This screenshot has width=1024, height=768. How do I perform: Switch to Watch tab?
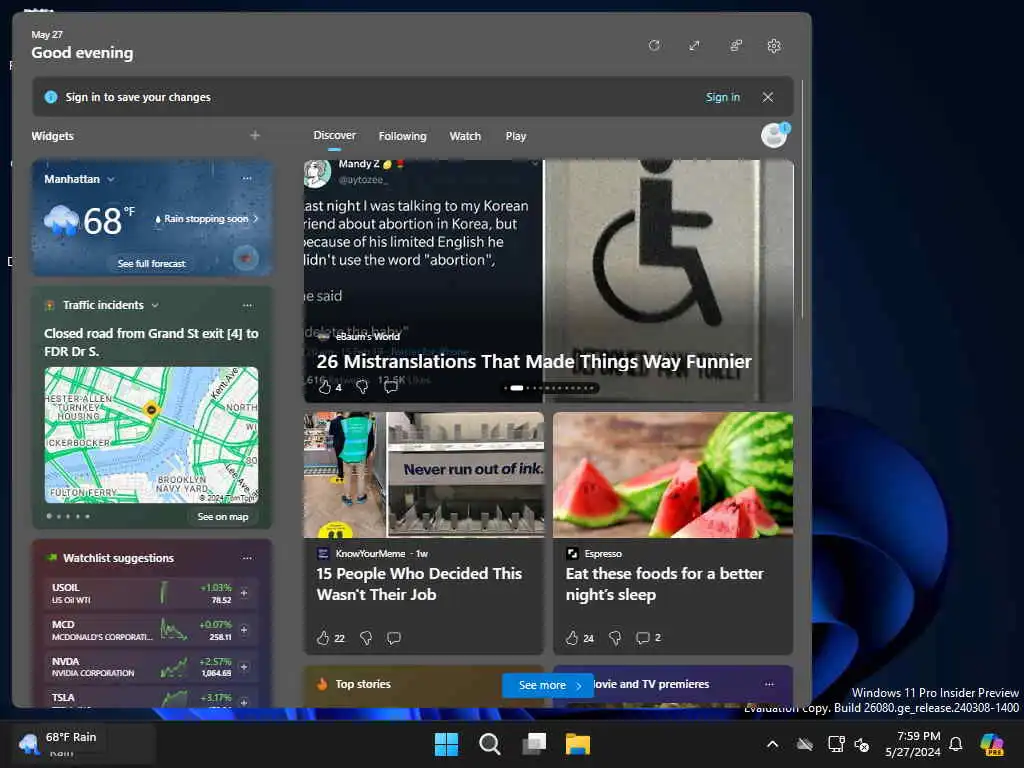pyautogui.click(x=465, y=136)
